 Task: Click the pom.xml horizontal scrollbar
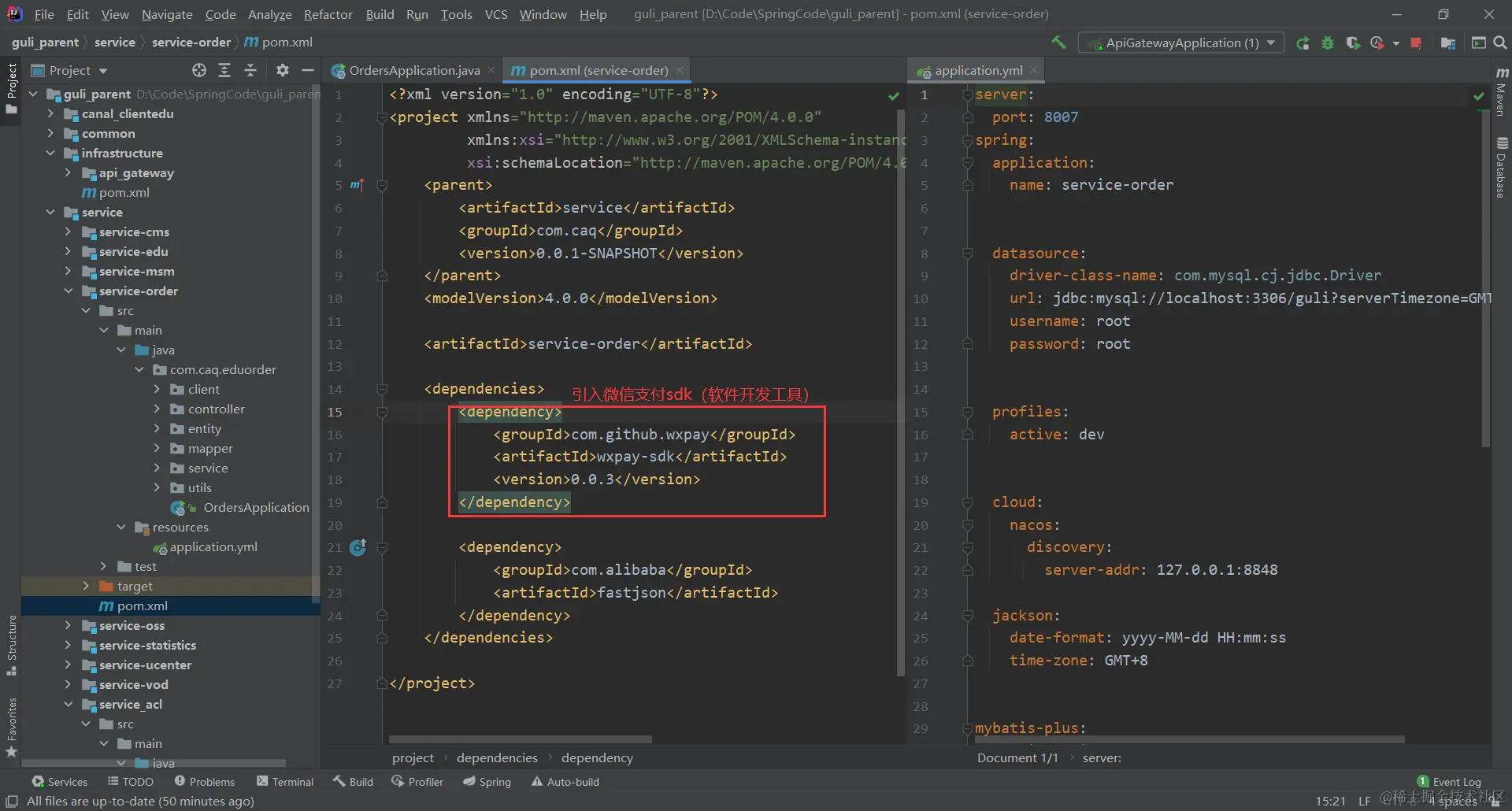pos(521,739)
